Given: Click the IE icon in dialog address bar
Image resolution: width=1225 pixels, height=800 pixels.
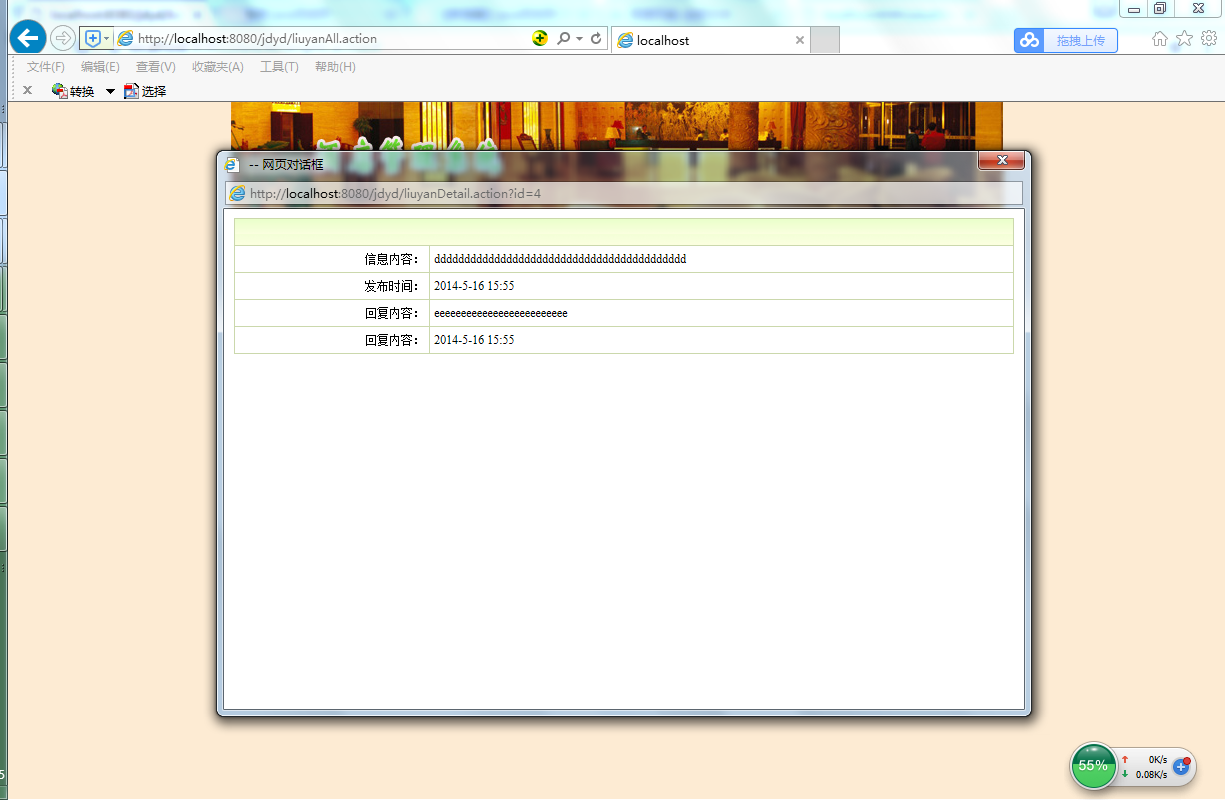Looking at the screenshot, I should 238,193.
